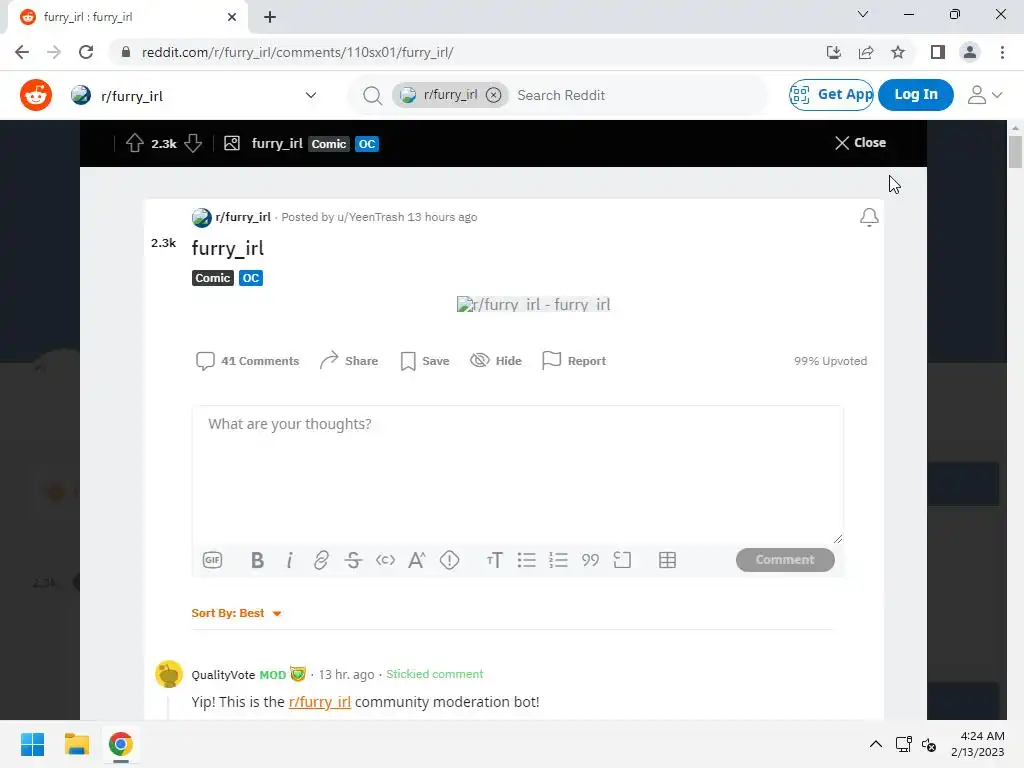1024x768 pixels.
Task: Toggle bold formatting in comment editor
Action: tap(257, 560)
